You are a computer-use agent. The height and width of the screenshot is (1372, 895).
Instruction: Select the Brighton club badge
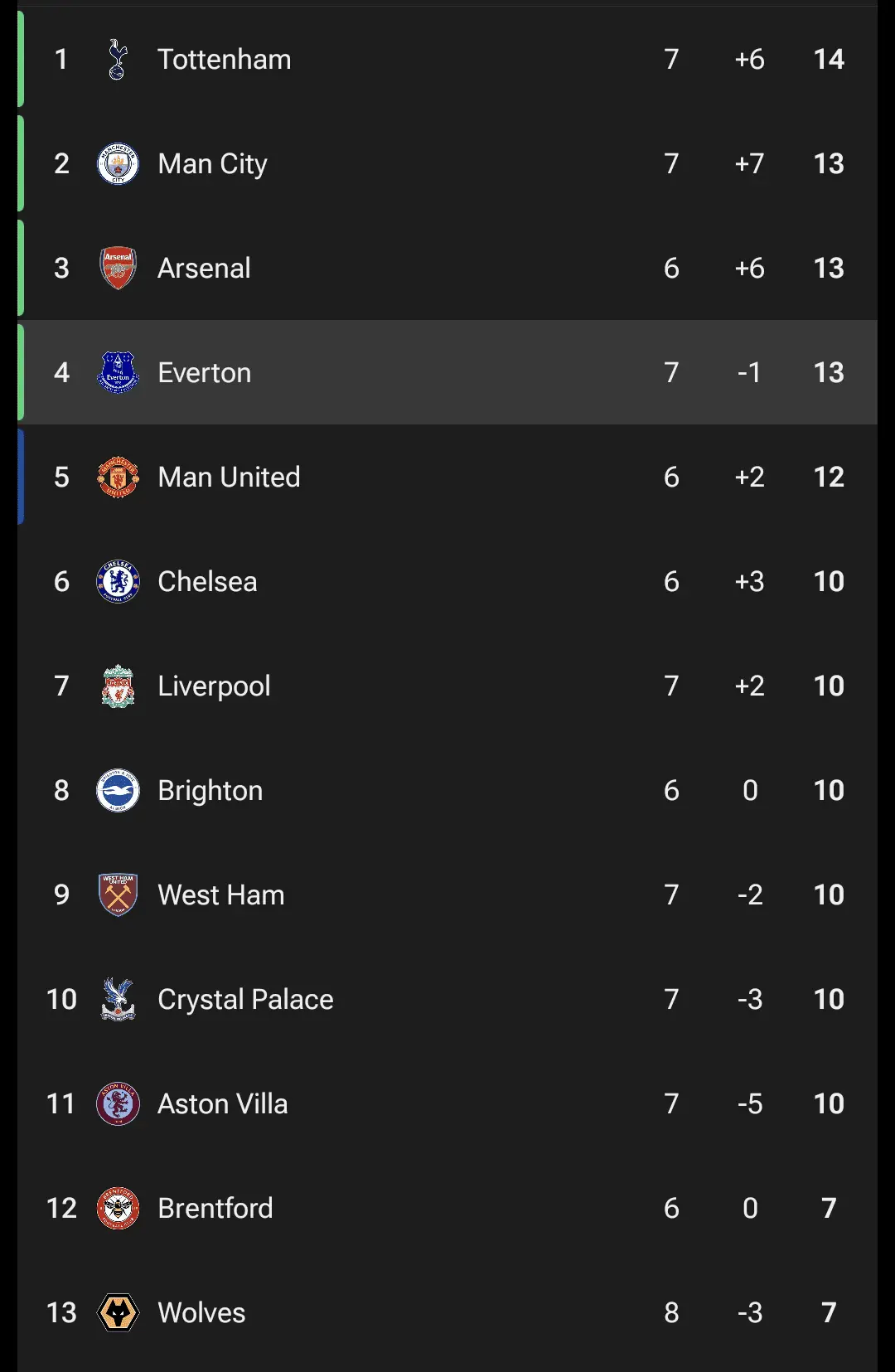(118, 791)
